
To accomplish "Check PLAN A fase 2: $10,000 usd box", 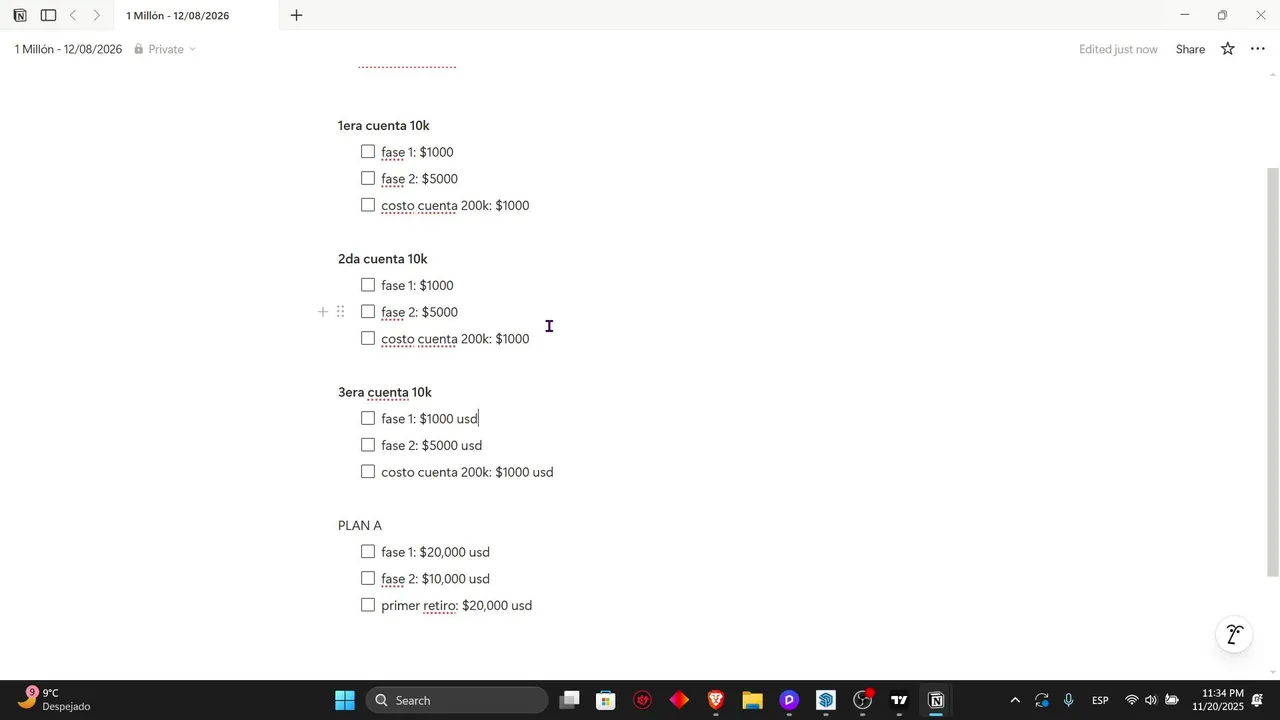I will (x=368, y=578).
